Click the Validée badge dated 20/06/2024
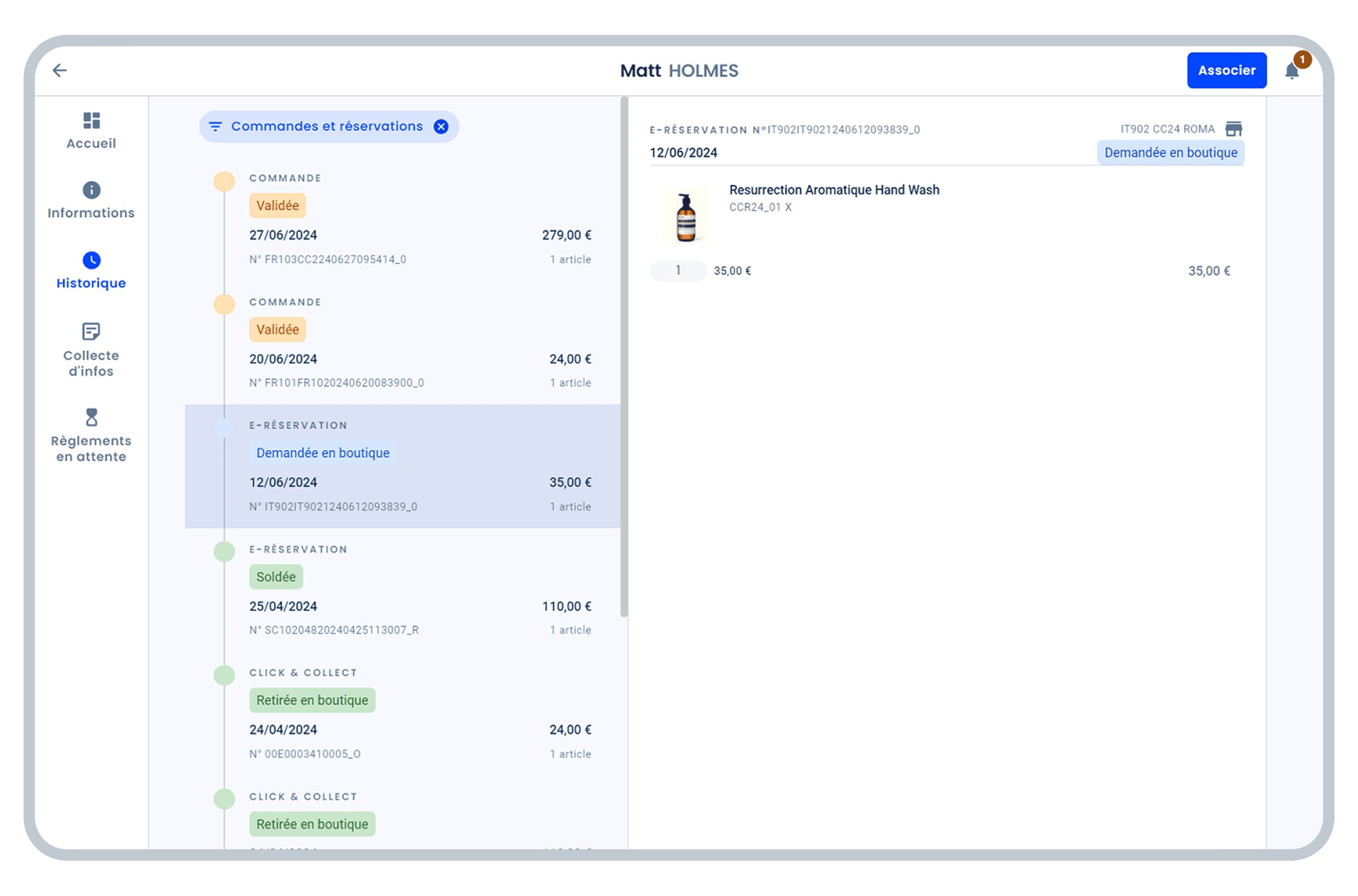Viewport: 1358px width, 896px height. click(277, 330)
